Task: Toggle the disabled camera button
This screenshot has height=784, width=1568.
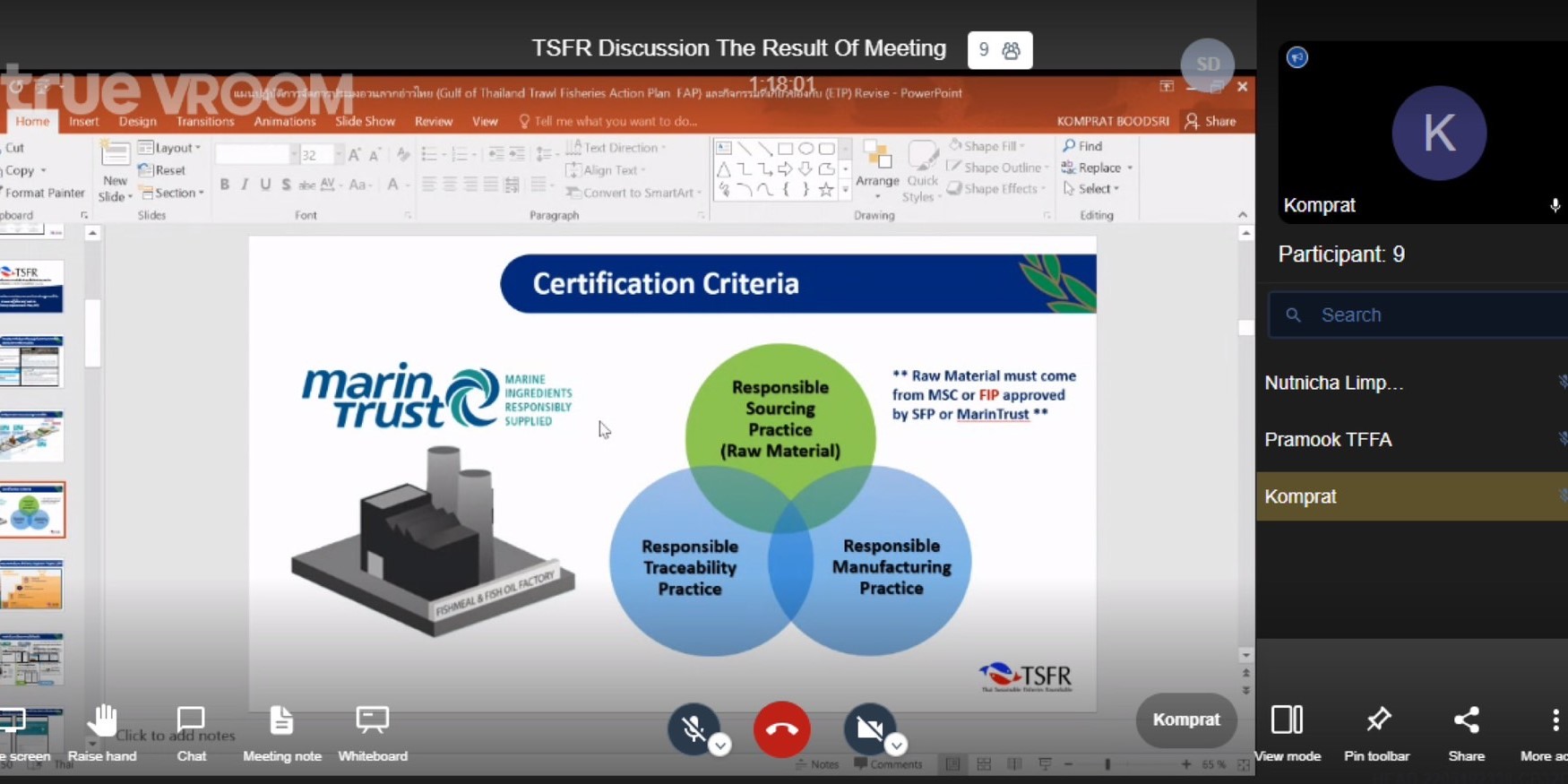Action: [x=867, y=729]
